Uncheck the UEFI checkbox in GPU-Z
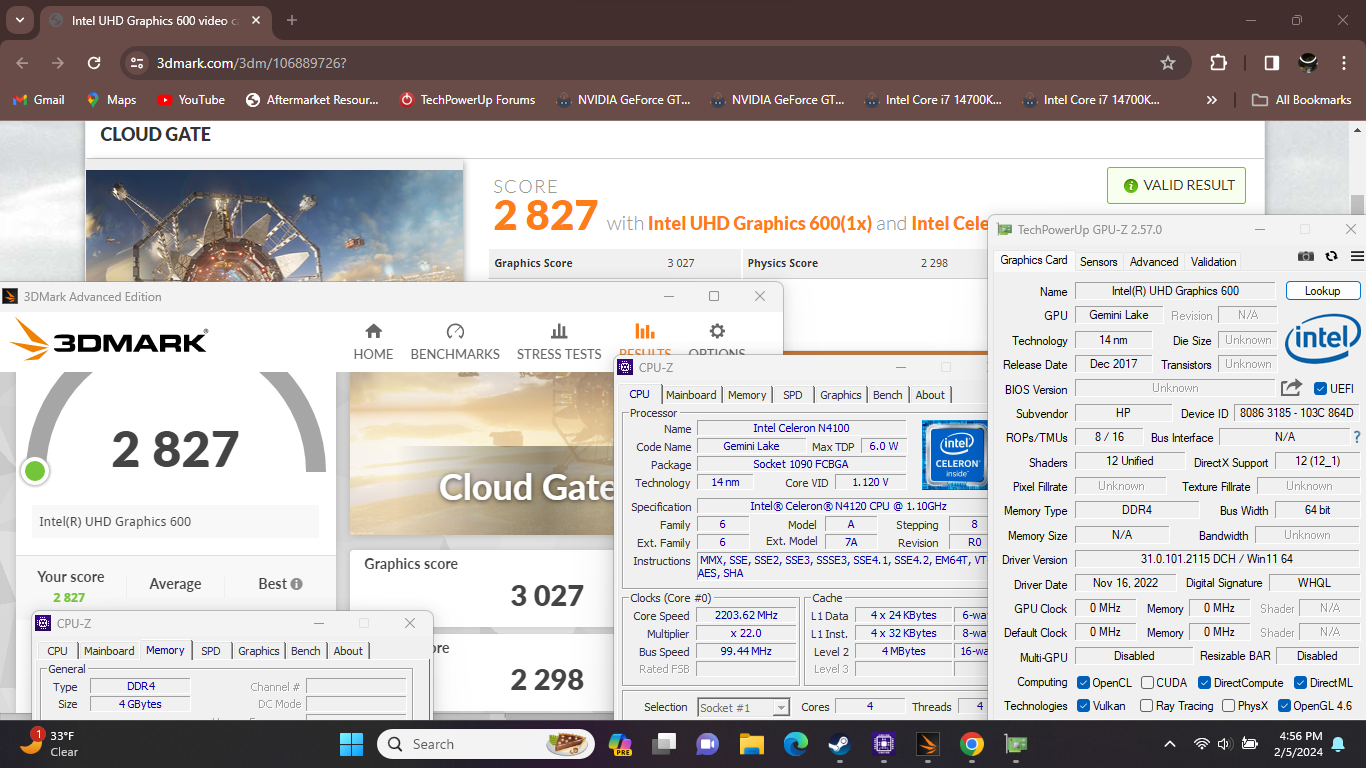The width and height of the screenshot is (1366, 768). [x=1320, y=389]
